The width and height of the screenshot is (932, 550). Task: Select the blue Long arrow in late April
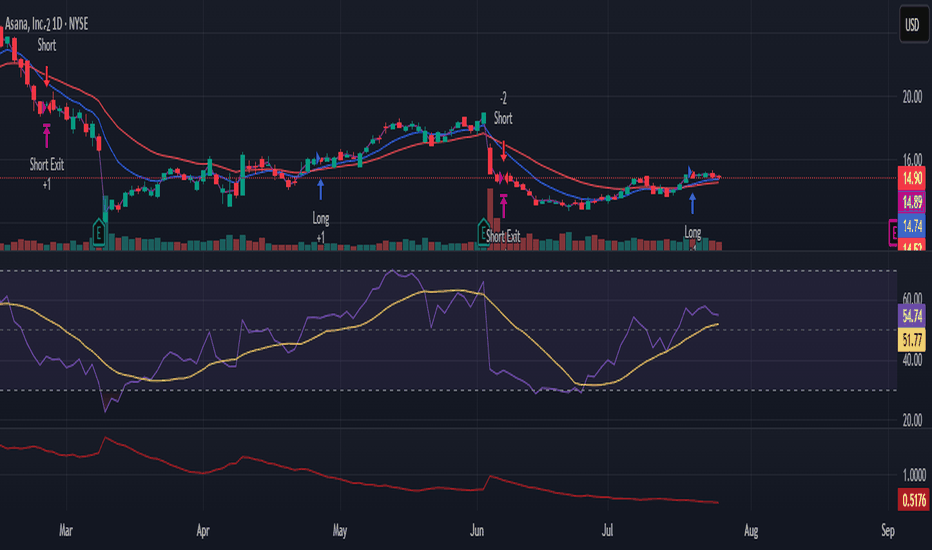tap(321, 189)
